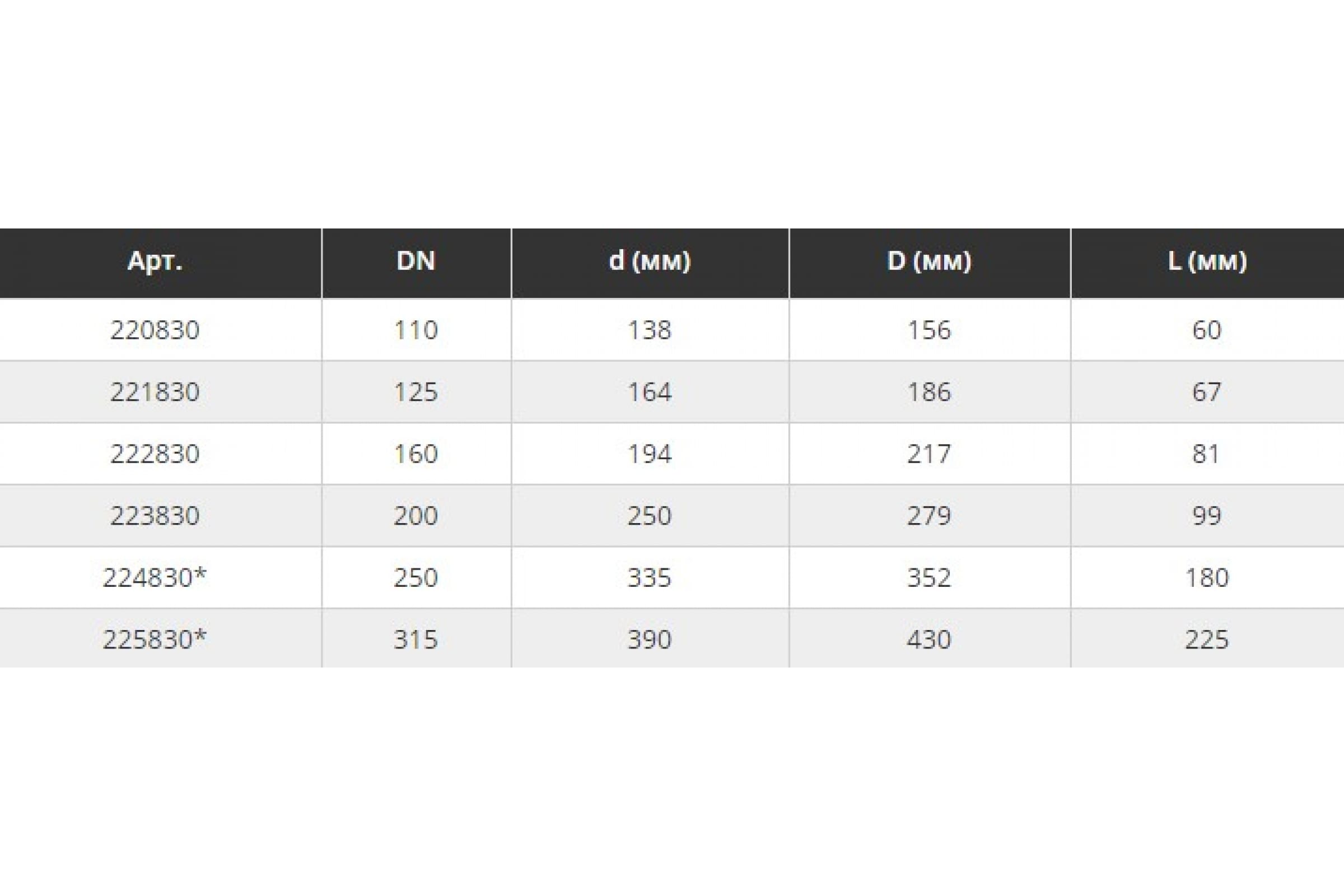Select article number 220830
Image resolution: width=1344 pixels, height=896 pixels.
(x=155, y=330)
